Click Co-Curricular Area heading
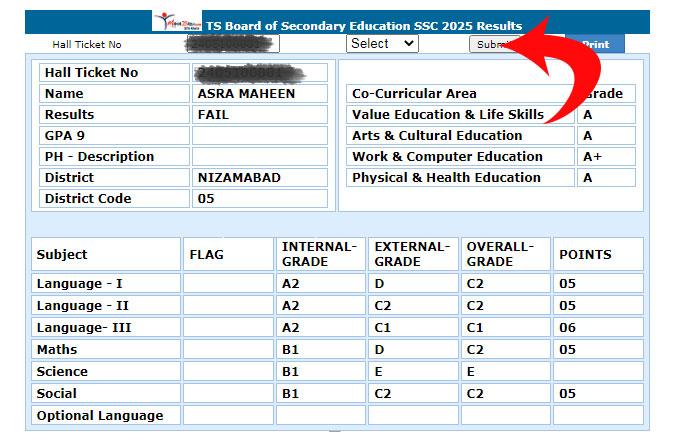The width and height of the screenshot is (687, 447). (x=414, y=94)
